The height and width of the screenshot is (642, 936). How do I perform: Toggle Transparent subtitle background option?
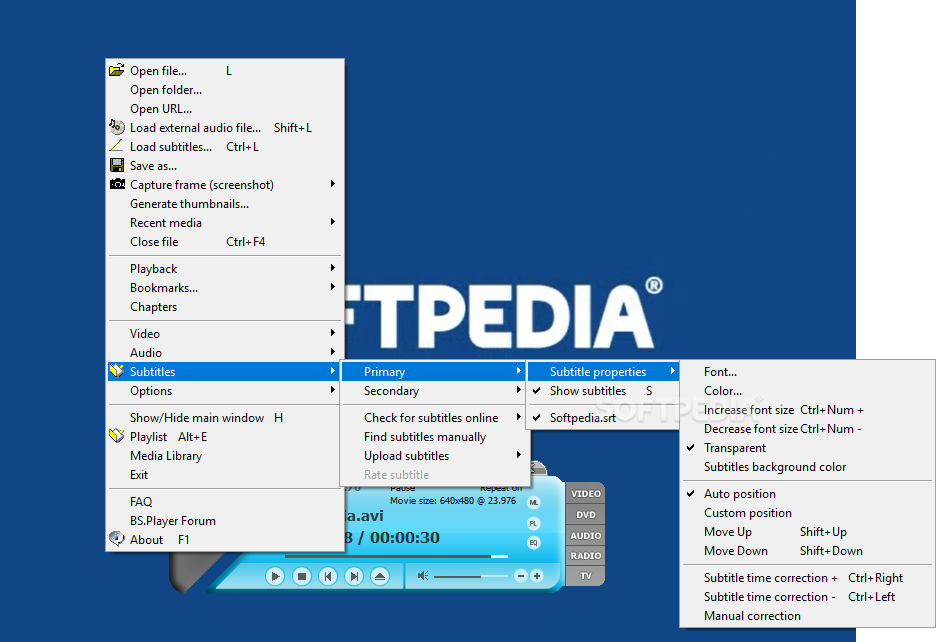[808, 448]
